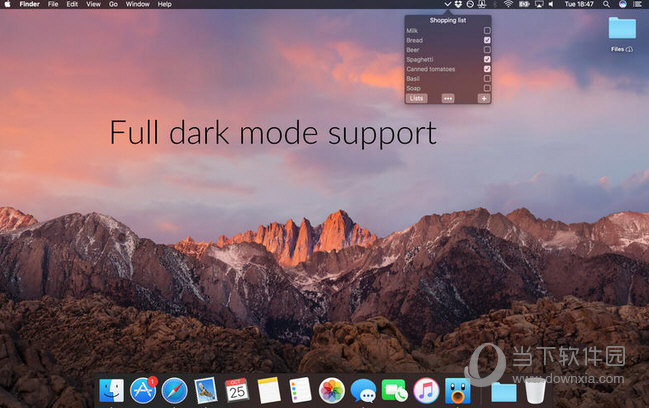Screen dimensions: 649x408
Task: Select the 'Canned tomatoes' item text
Action: (430, 69)
